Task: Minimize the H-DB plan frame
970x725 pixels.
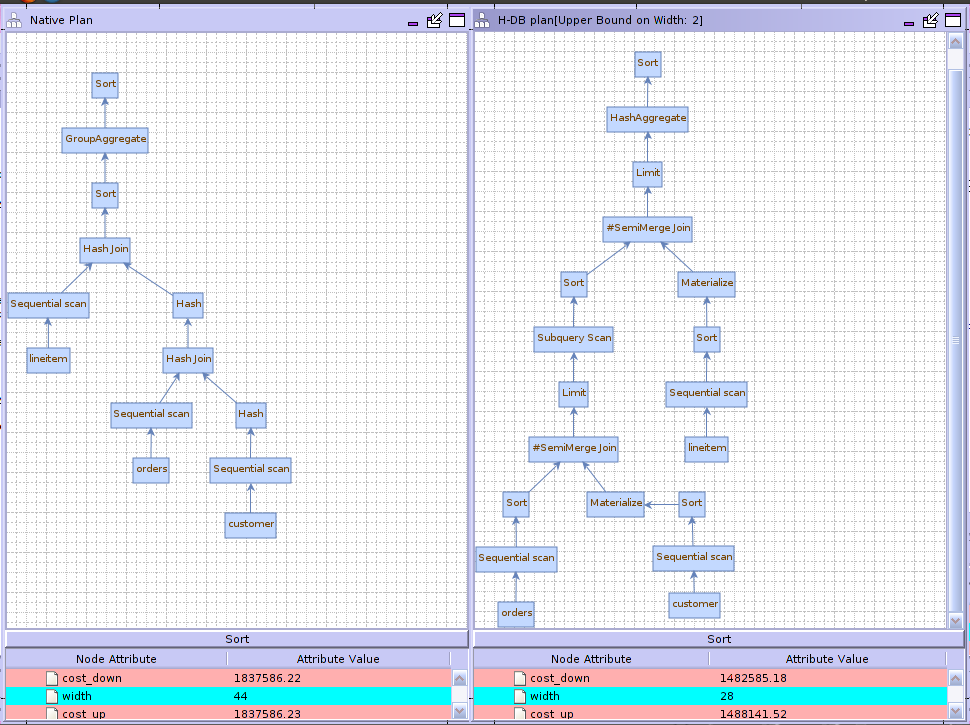Action: tap(909, 24)
